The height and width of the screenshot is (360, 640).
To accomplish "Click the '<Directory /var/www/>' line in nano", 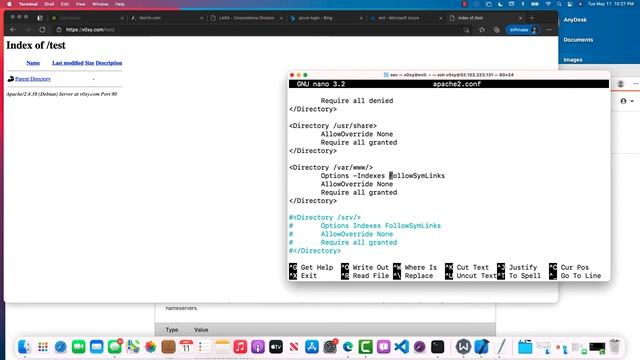I will 331,167.
